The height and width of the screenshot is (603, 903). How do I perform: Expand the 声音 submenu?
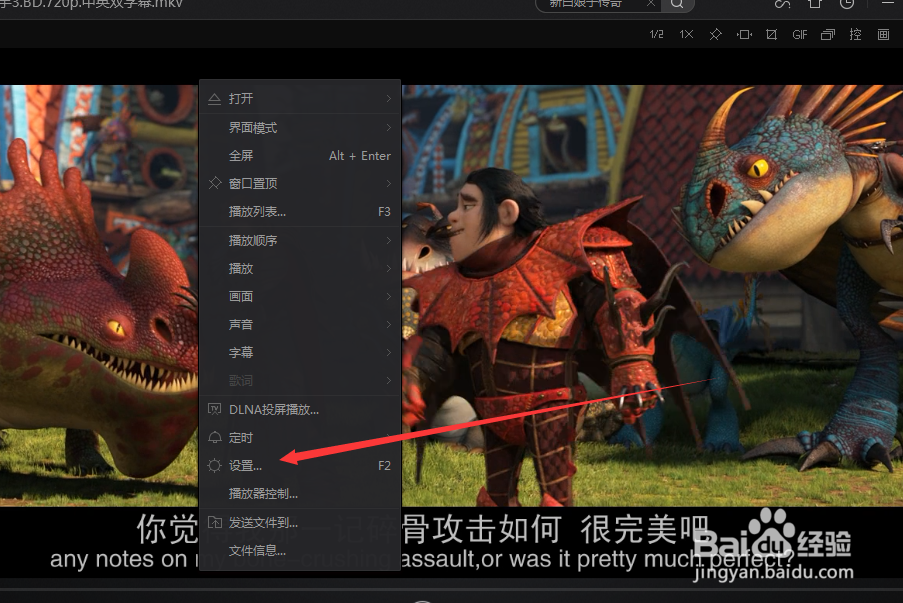(x=300, y=324)
